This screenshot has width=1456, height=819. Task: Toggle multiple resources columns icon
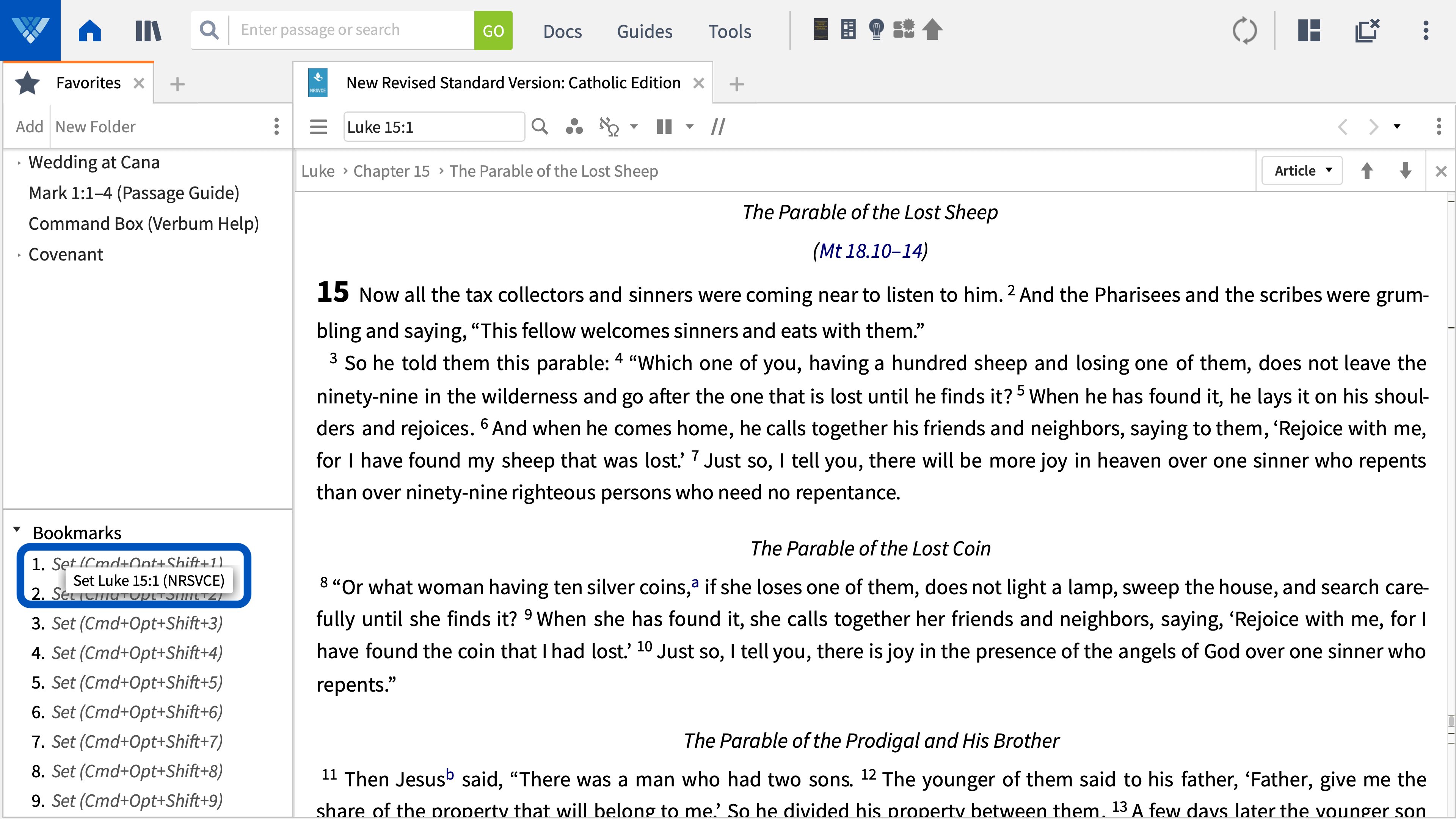[664, 127]
